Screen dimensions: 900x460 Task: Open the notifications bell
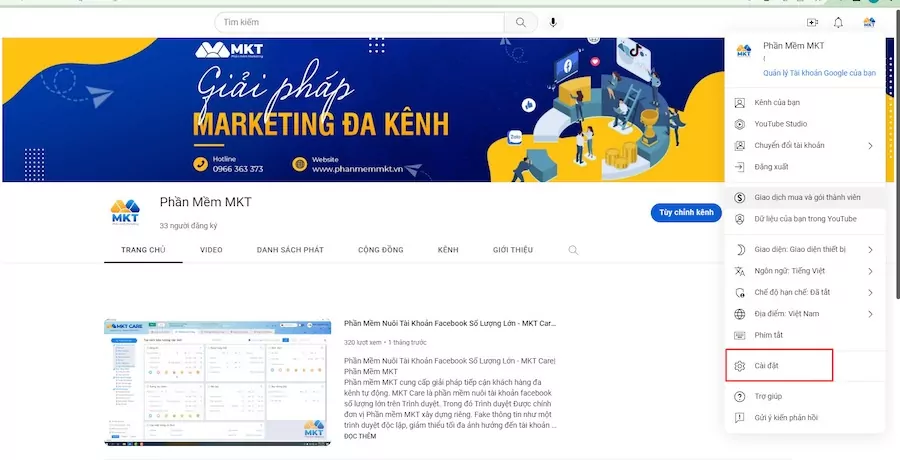tap(839, 22)
